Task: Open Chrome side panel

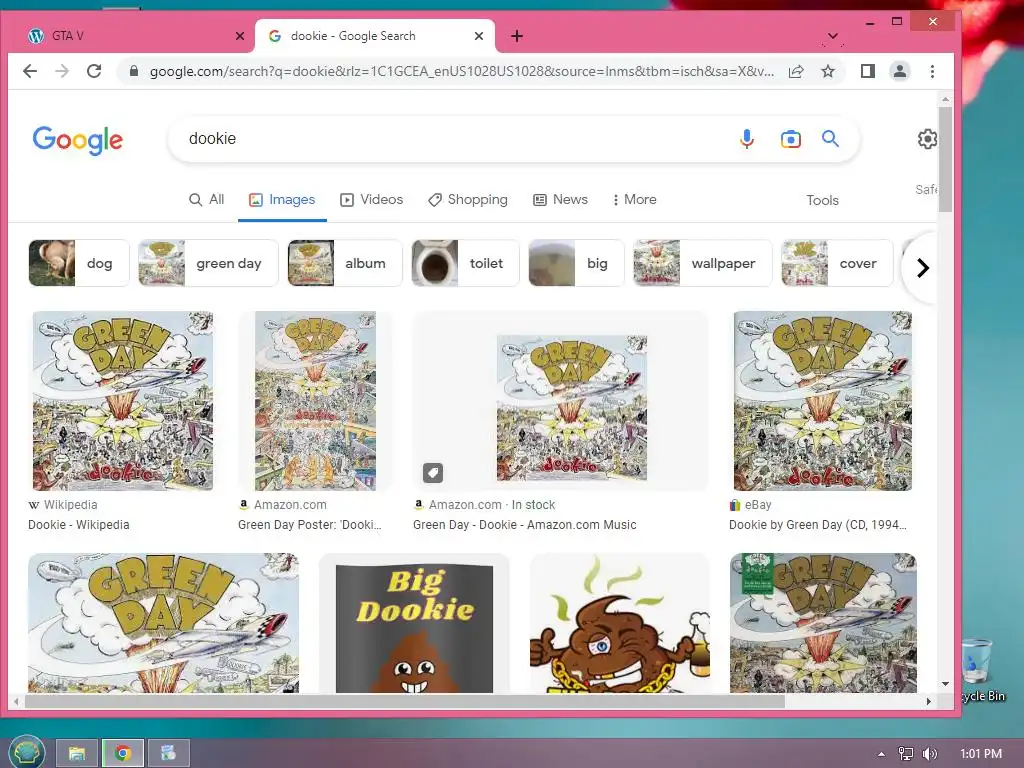Action: (x=867, y=71)
